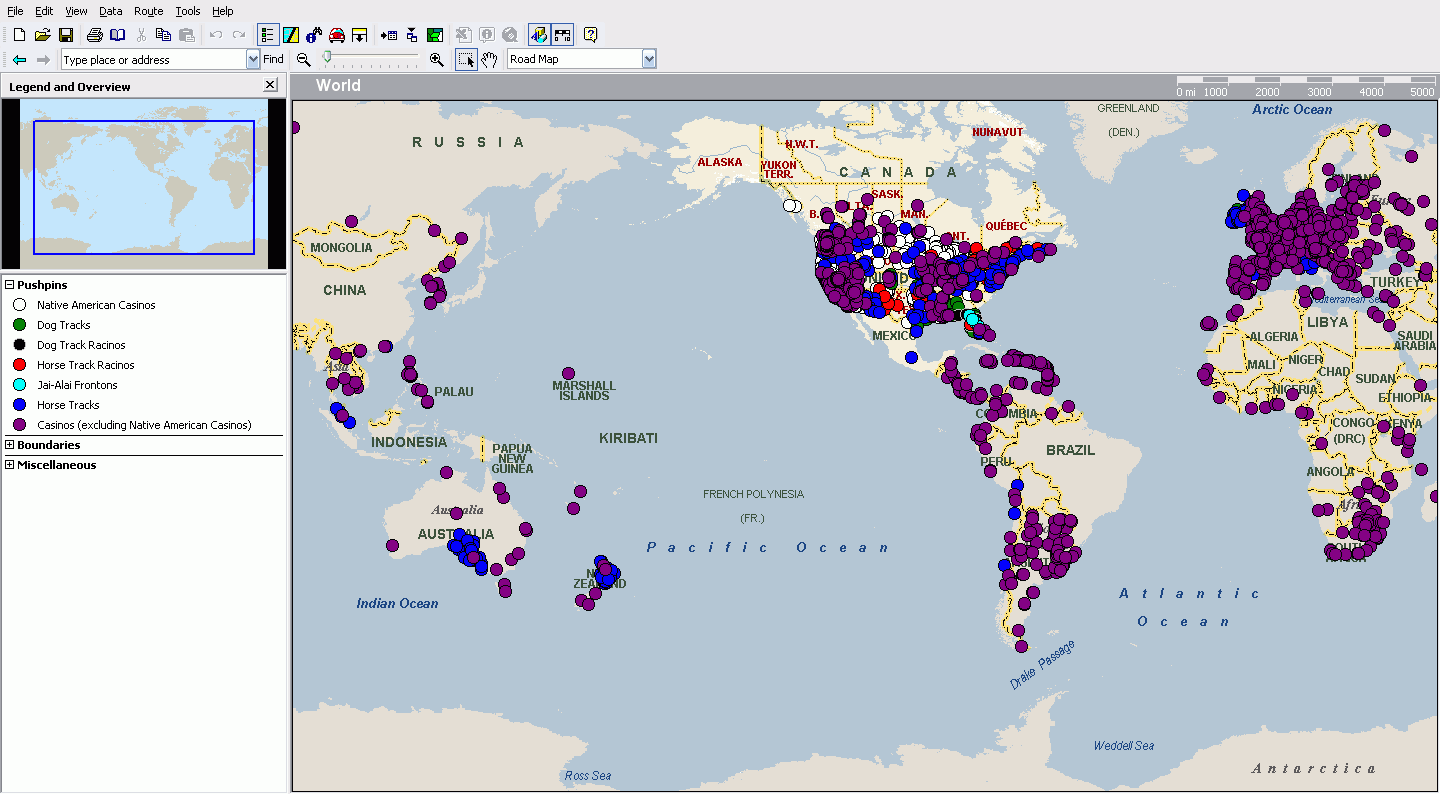This screenshot has width=1440, height=794.
Task: Click the Find Nearby Places binoculars icon
Action: pos(313,35)
